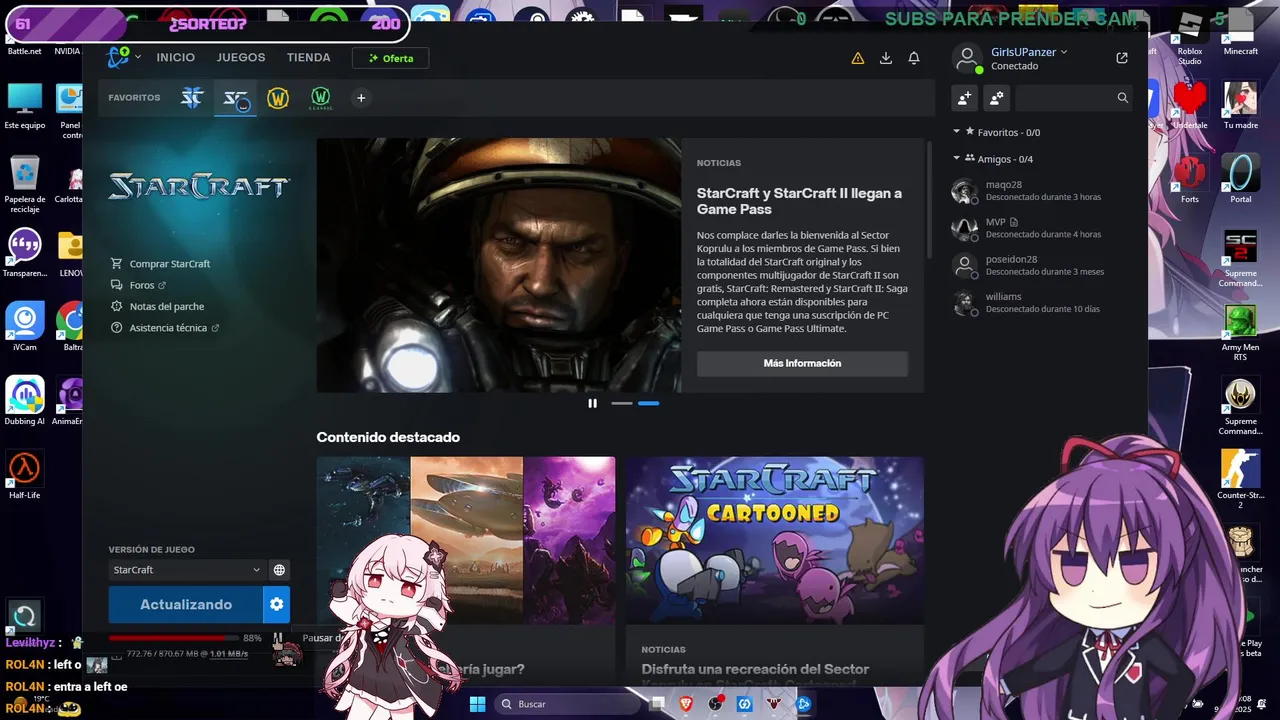
Task: Open the GirlsUPanzer account dropdown
Action: [1030, 52]
